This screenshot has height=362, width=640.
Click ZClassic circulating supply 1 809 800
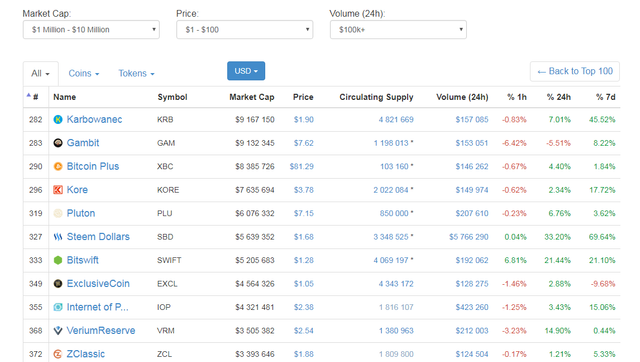click(x=396, y=354)
